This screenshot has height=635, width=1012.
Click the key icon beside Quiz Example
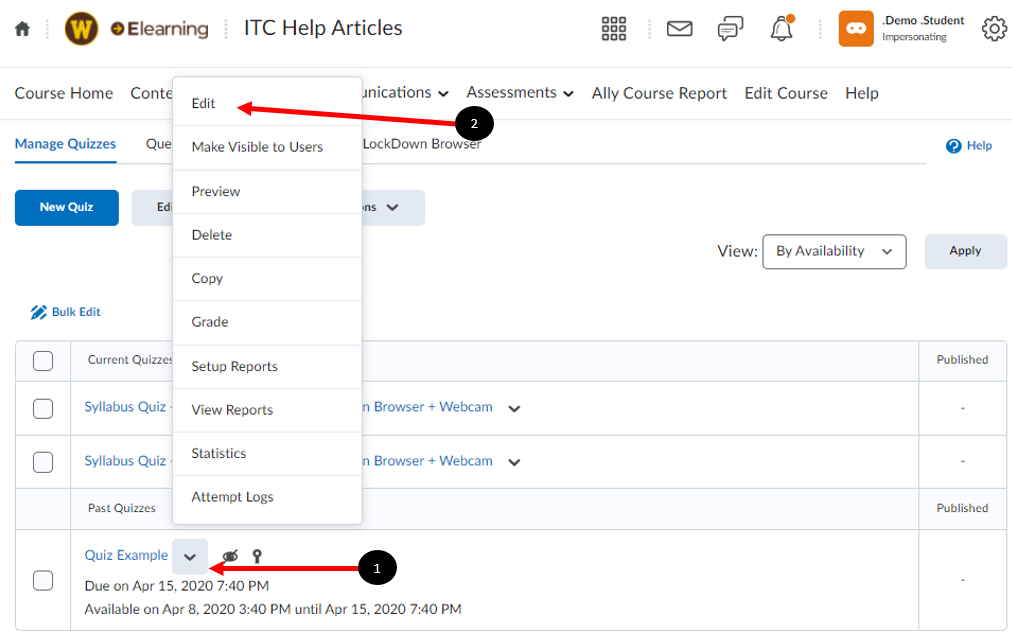pyautogui.click(x=257, y=556)
